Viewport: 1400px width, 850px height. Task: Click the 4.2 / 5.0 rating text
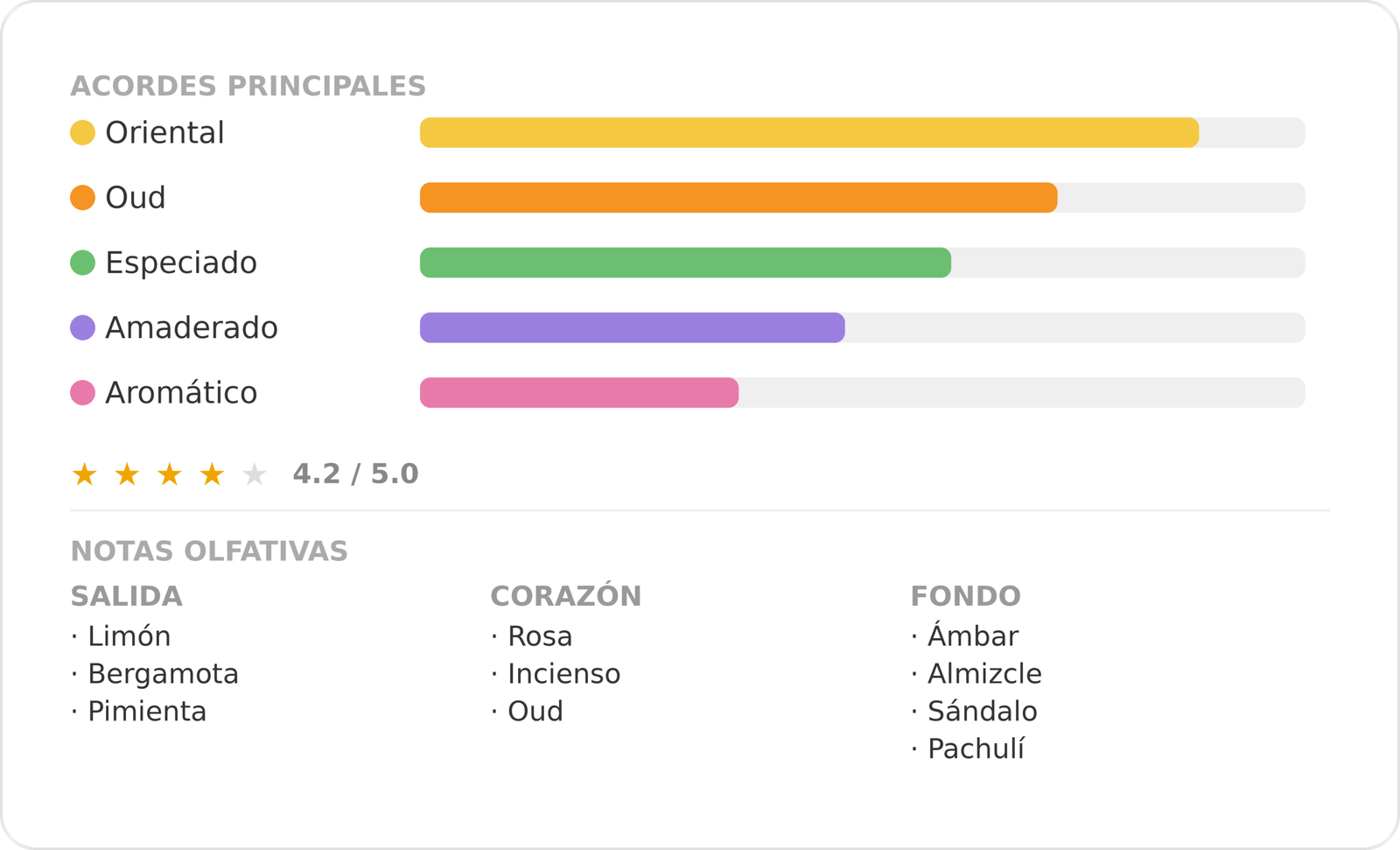pos(355,474)
